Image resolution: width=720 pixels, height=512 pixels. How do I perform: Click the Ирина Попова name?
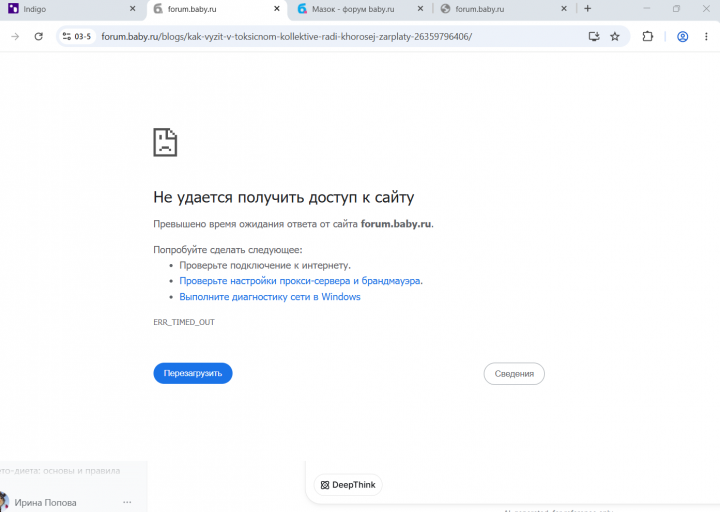point(45,503)
